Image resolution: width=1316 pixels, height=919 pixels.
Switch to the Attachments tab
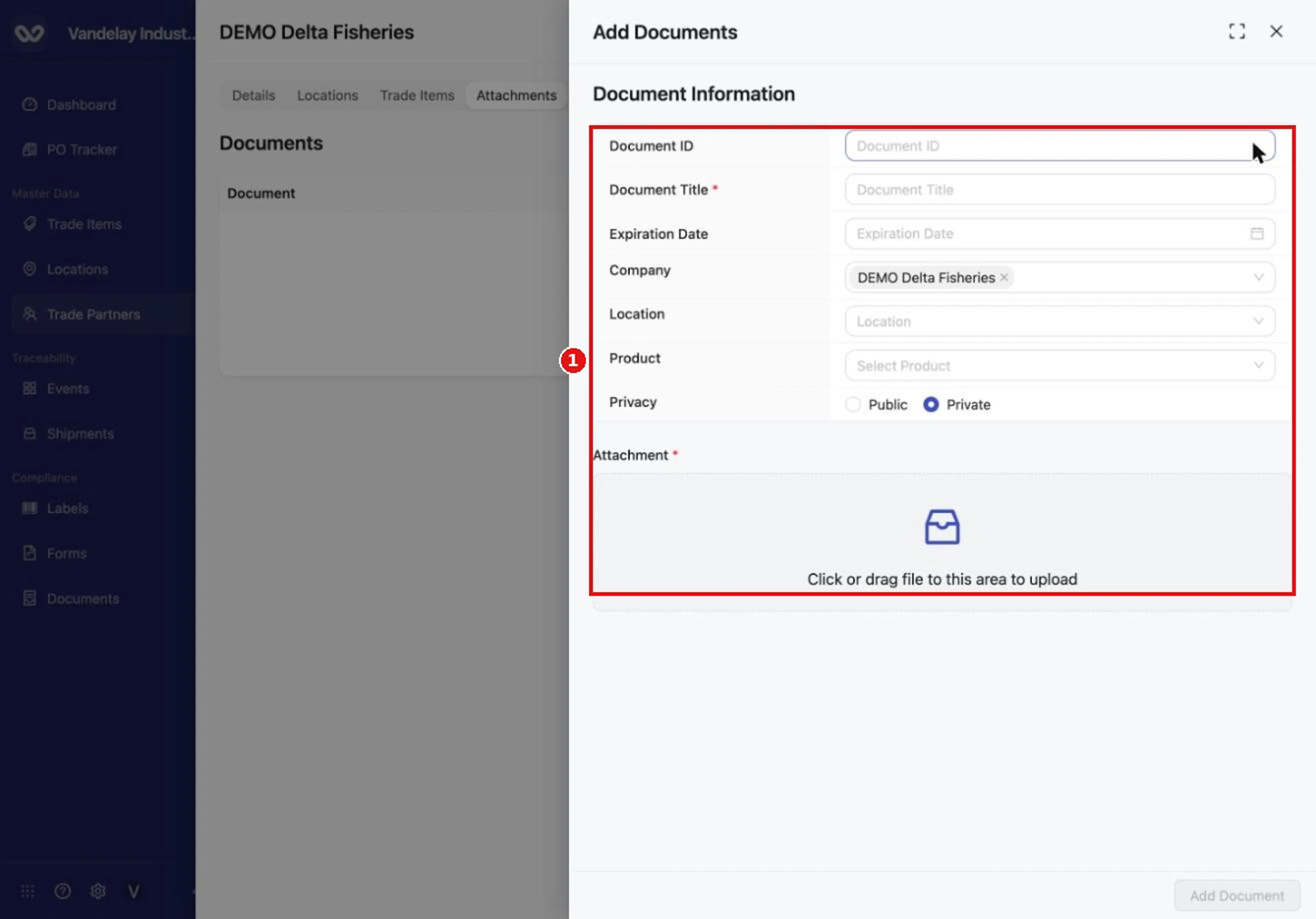pyautogui.click(x=516, y=95)
